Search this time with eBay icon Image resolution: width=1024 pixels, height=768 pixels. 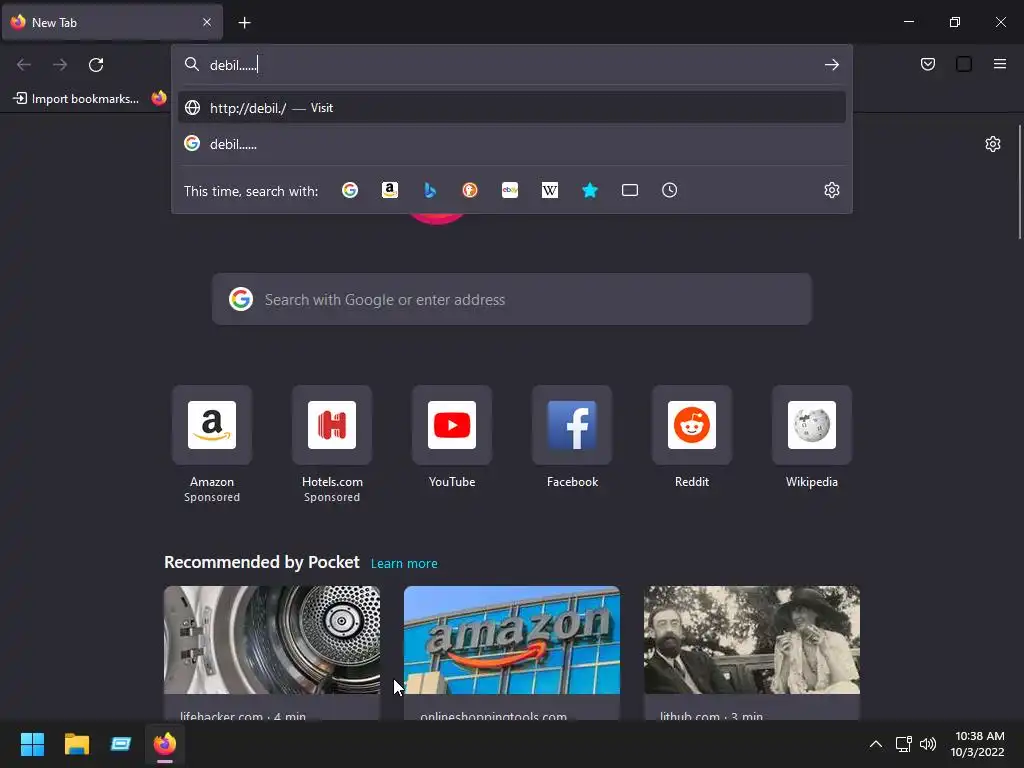click(510, 190)
